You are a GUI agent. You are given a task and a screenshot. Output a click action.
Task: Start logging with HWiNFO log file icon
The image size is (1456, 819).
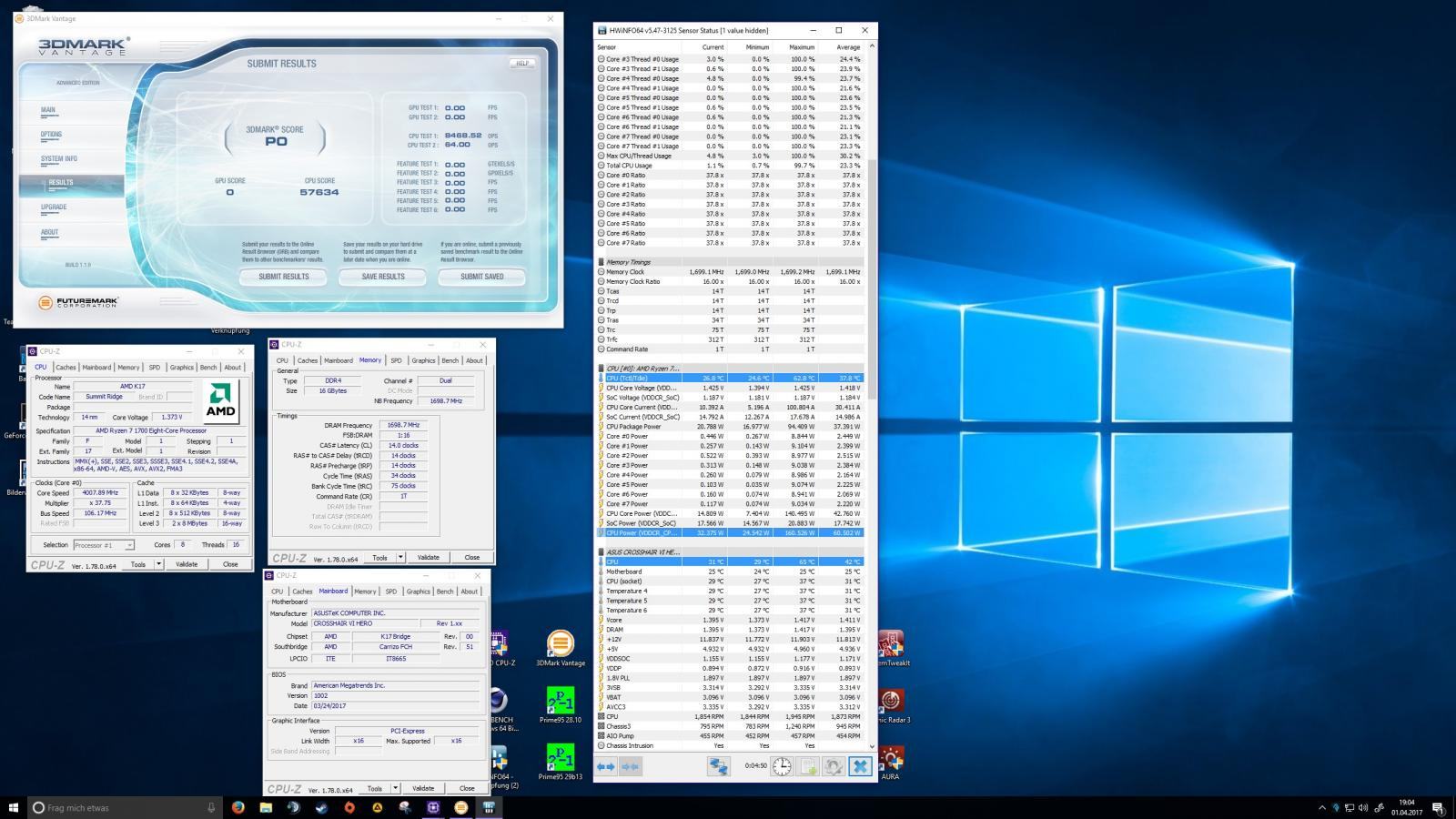tap(808, 767)
